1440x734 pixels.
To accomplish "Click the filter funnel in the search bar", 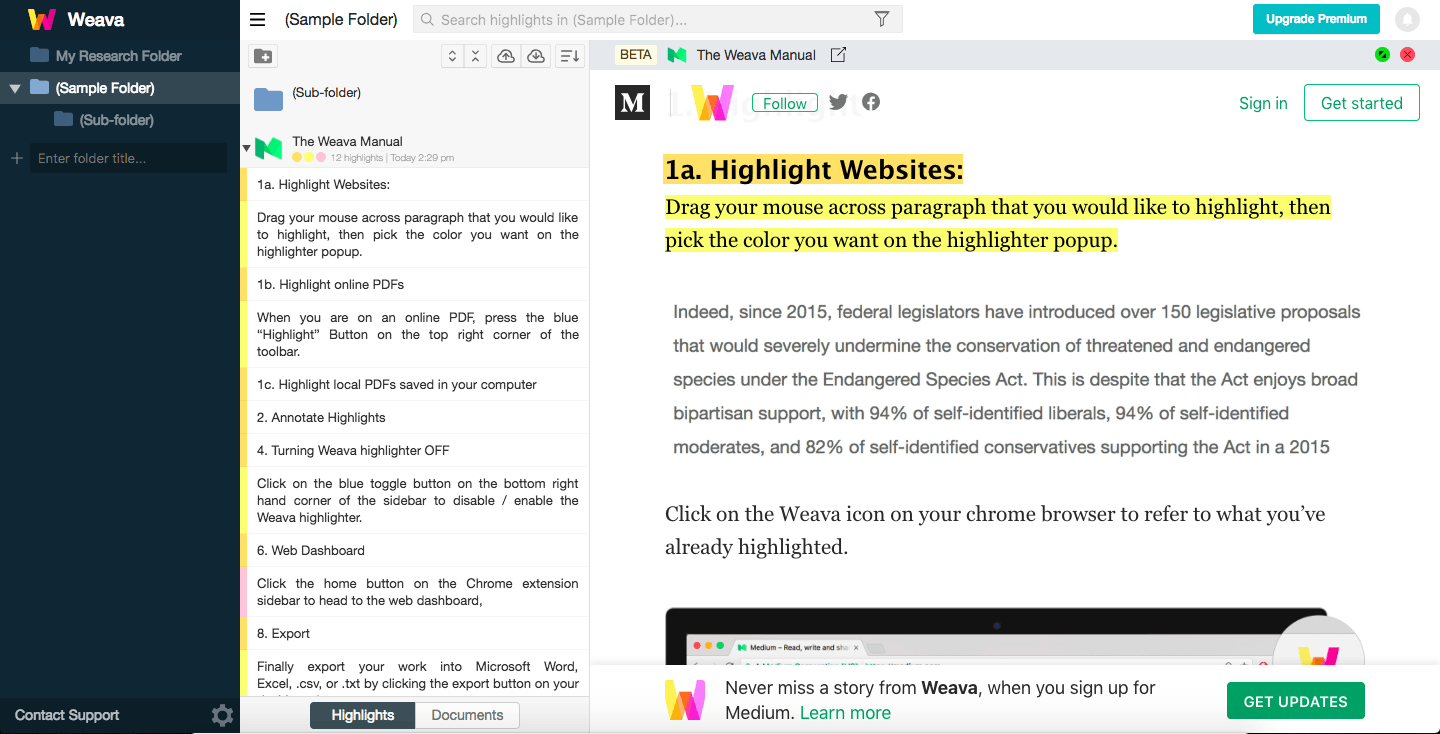I will click(881, 19).
